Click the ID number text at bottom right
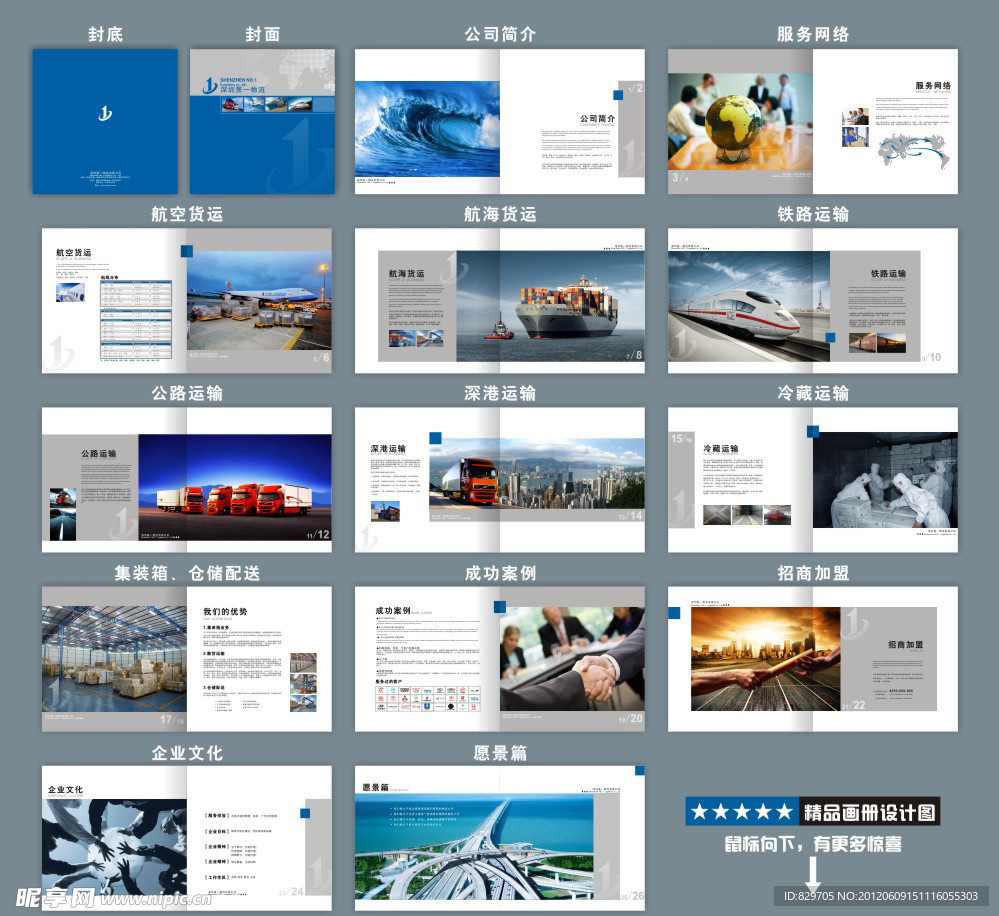This screenshot has height=916, width=999. tap(880, 895)
